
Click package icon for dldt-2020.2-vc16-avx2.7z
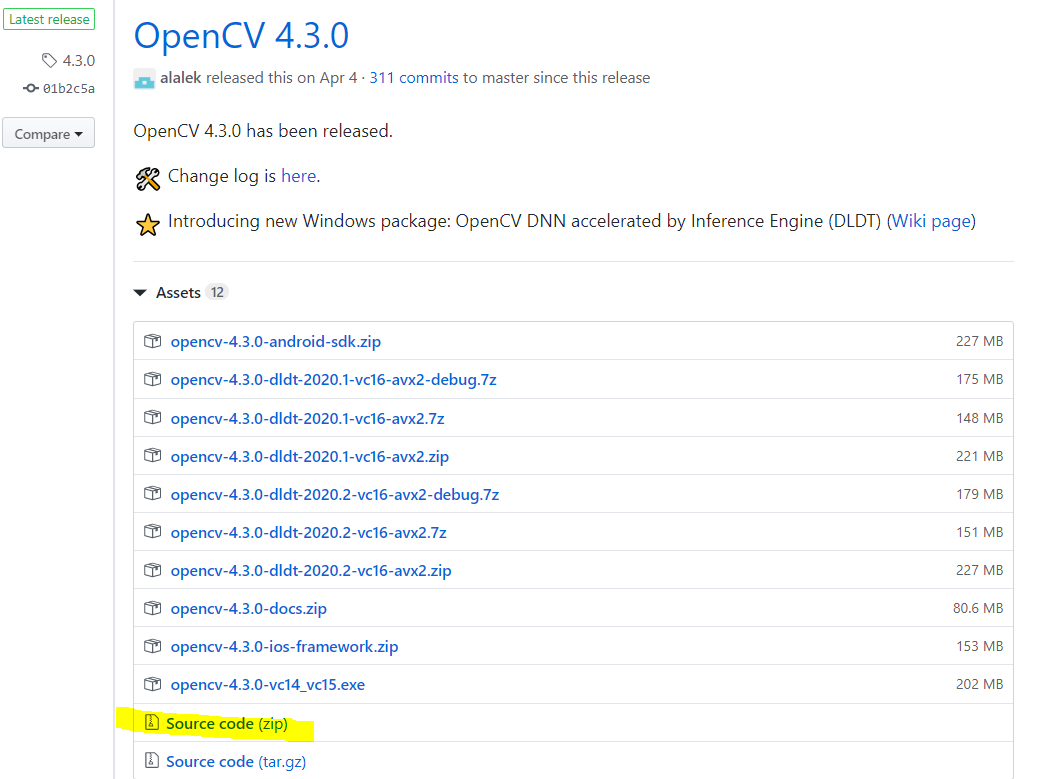pos(152,532)
